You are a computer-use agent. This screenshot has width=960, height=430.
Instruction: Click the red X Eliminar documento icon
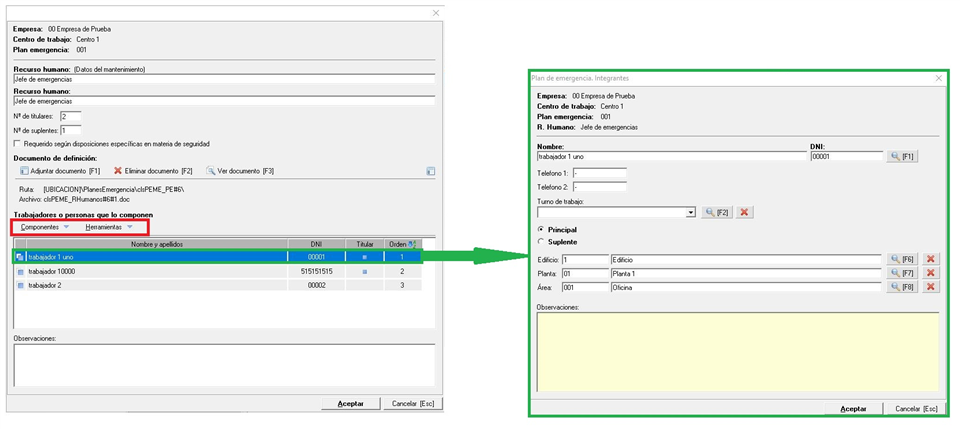point(118,171)
